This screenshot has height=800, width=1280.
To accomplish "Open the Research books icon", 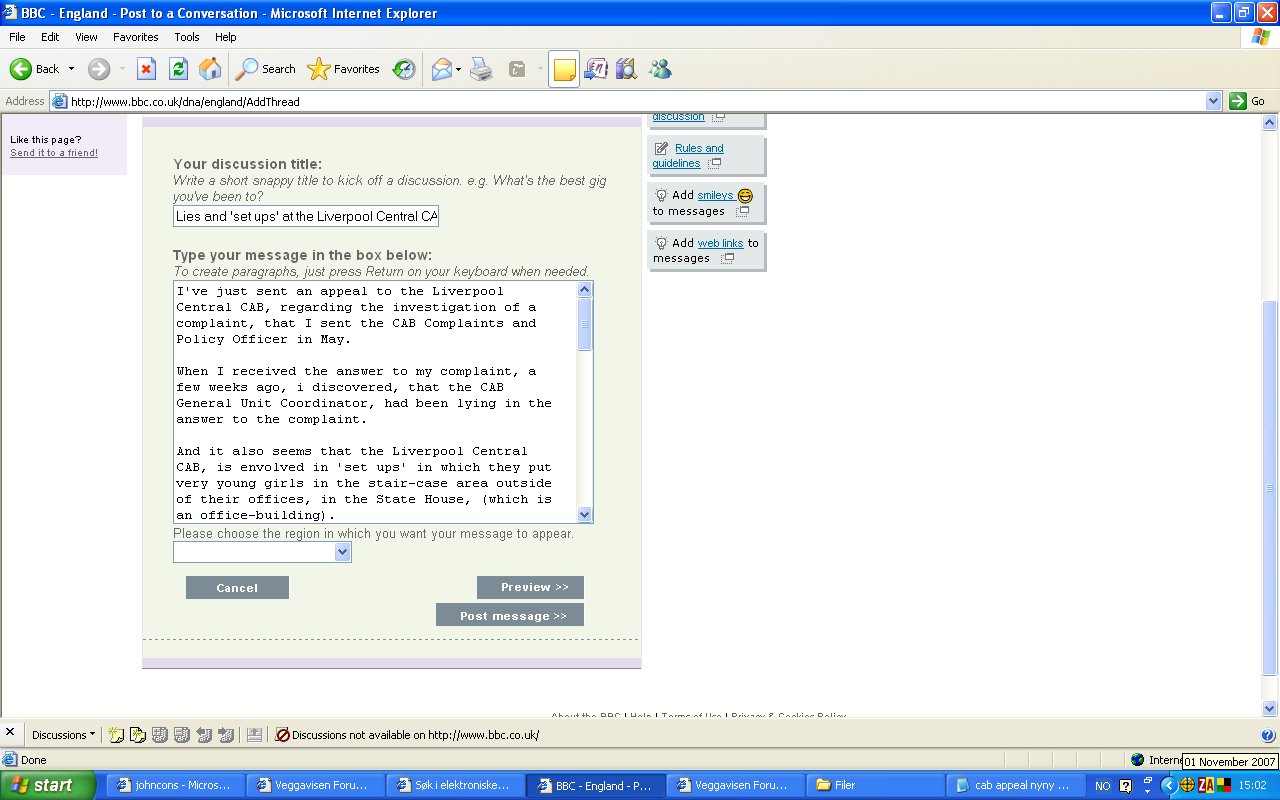I will pos(627,69).
